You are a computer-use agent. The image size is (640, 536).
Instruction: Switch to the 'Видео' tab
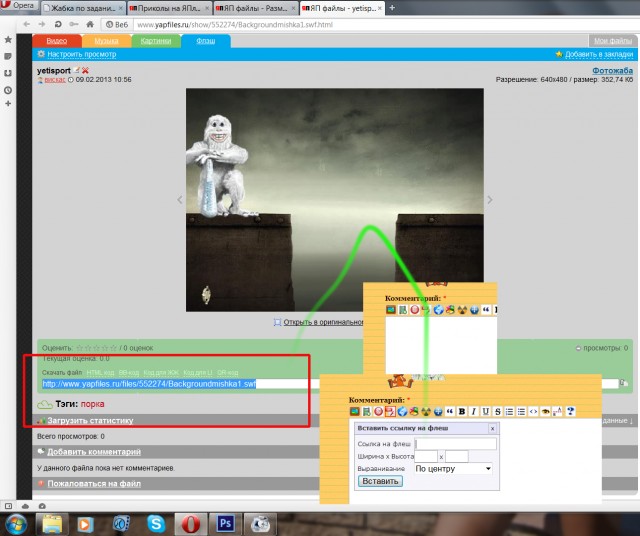click(x=55, y=41)
